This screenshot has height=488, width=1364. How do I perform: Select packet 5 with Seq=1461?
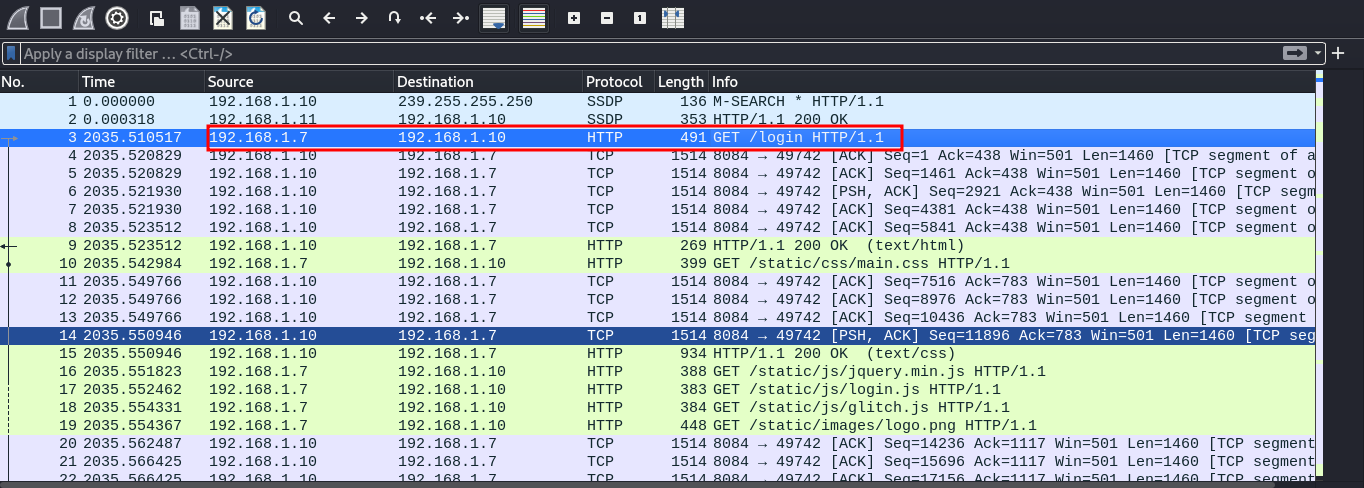[657, 174]
